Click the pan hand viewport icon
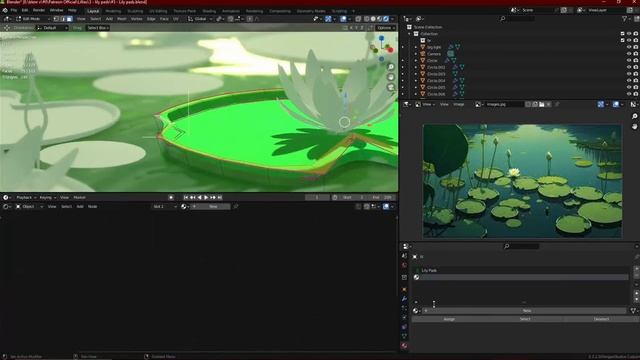The height and width of the screenshot is (360, 640). pos(391,77)
